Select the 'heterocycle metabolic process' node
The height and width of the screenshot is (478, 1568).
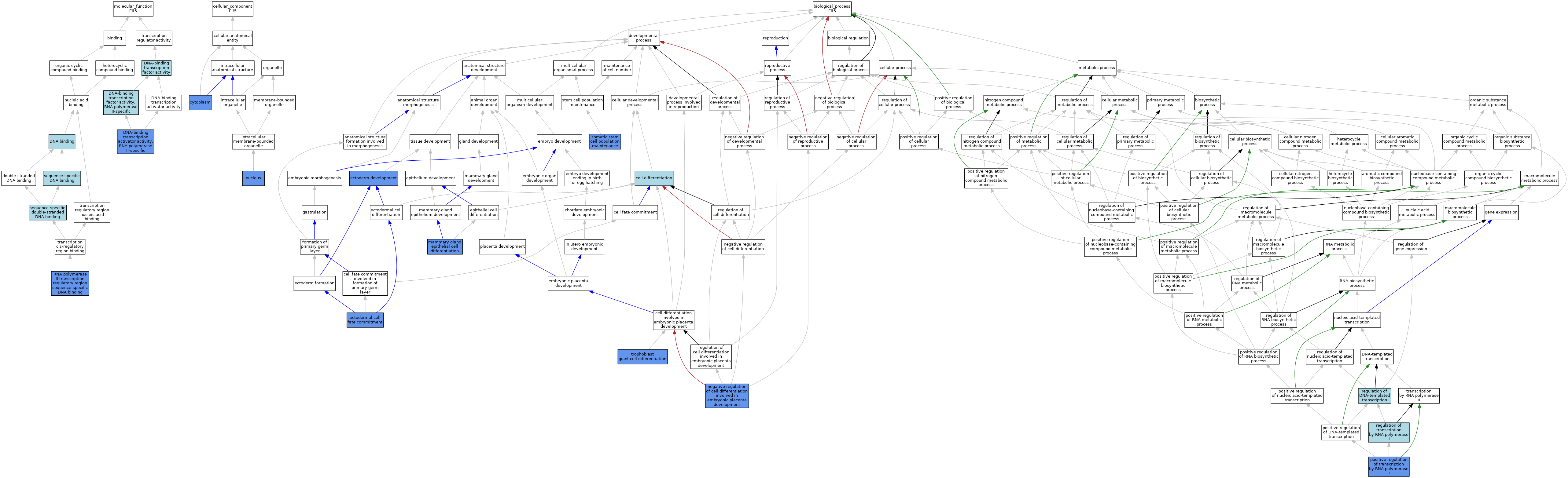click(x=1349, y=142)
